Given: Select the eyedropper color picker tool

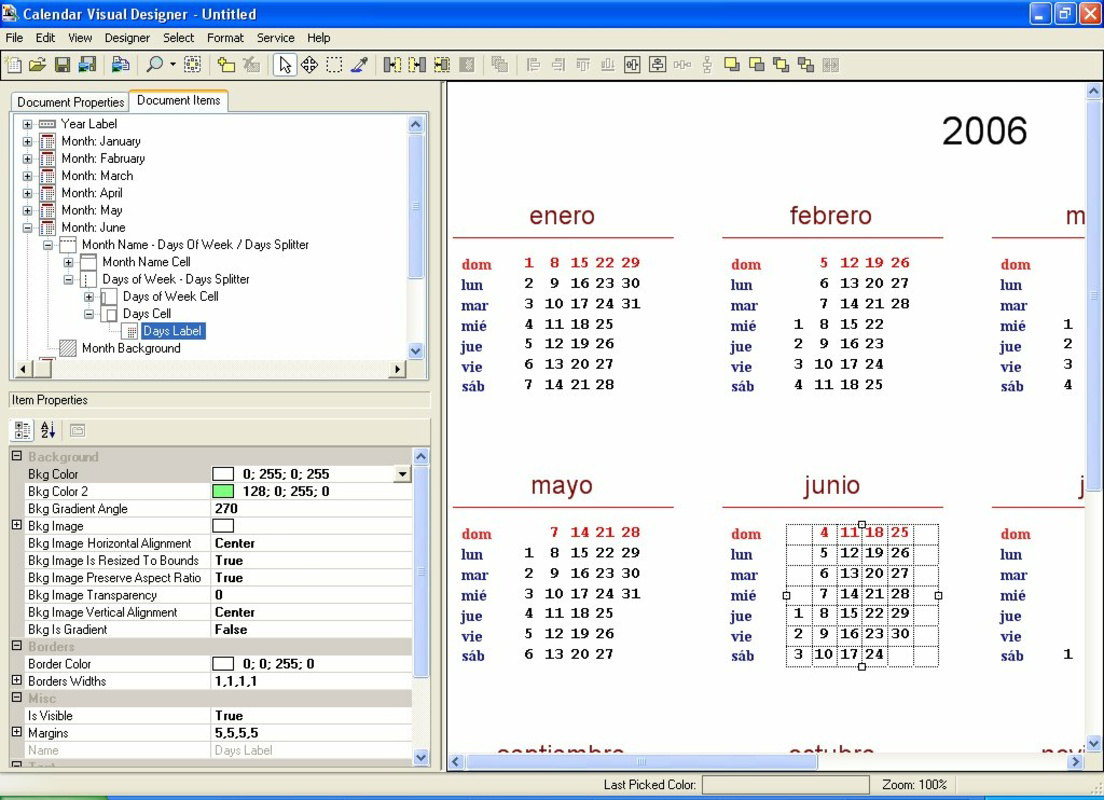Looking at the screenshot, I should click(x=359, y=65).
